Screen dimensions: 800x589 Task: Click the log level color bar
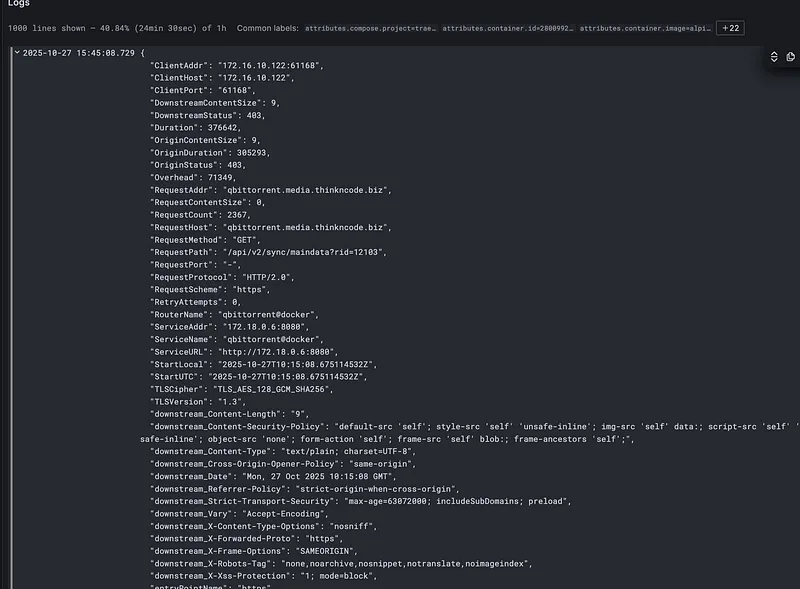point(10,300)
